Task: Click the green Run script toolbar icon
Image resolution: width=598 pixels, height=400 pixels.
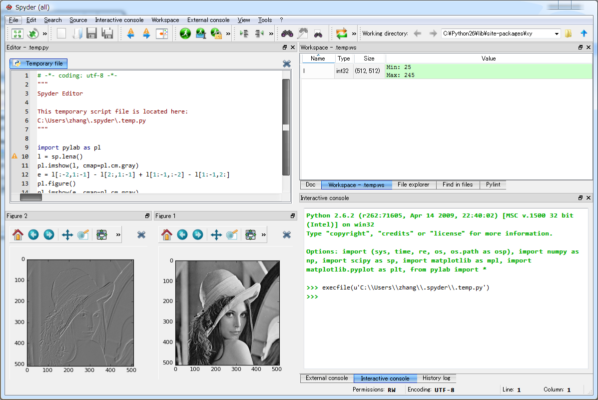Action: point(185,34)
